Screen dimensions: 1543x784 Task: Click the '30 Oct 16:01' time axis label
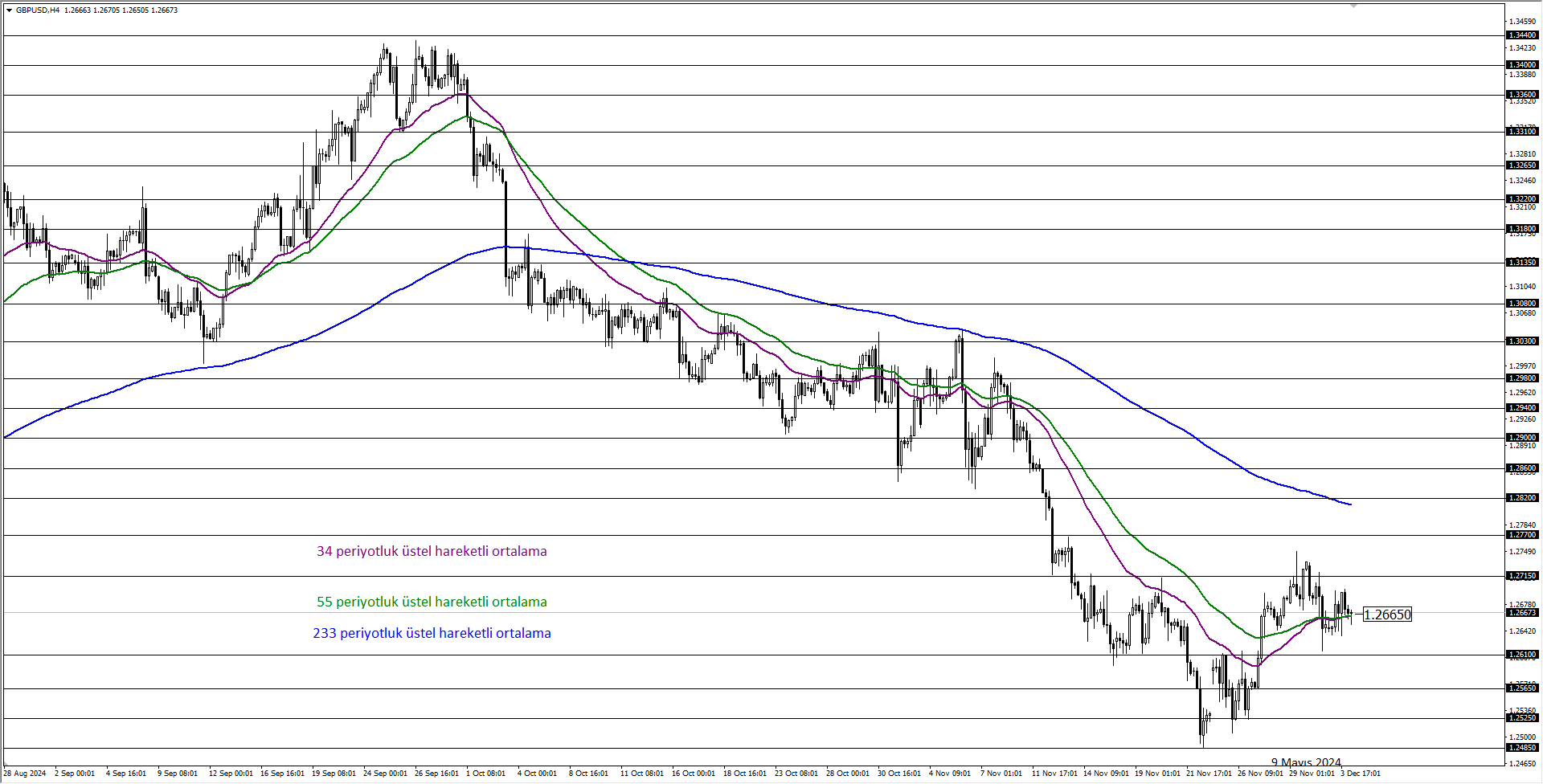tap(899, 774)
